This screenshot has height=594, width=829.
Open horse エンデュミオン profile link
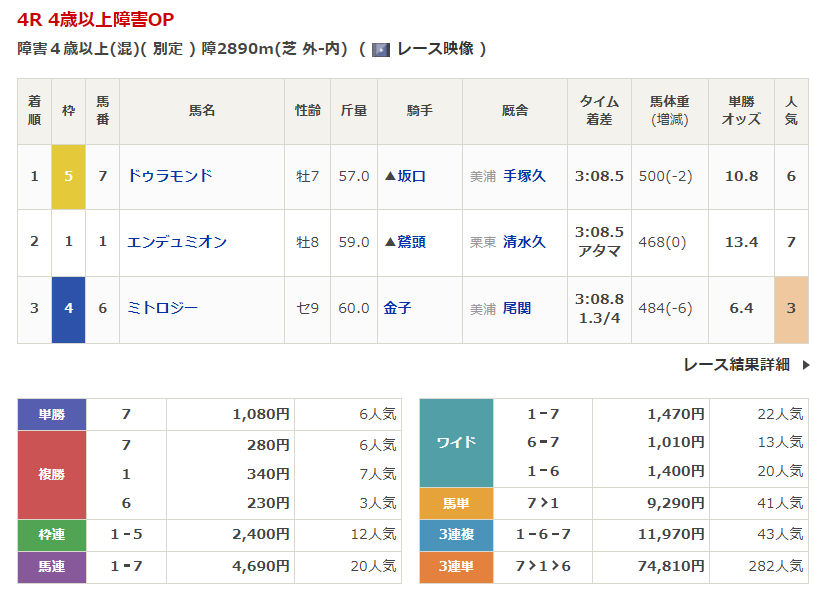pos(177,242)
